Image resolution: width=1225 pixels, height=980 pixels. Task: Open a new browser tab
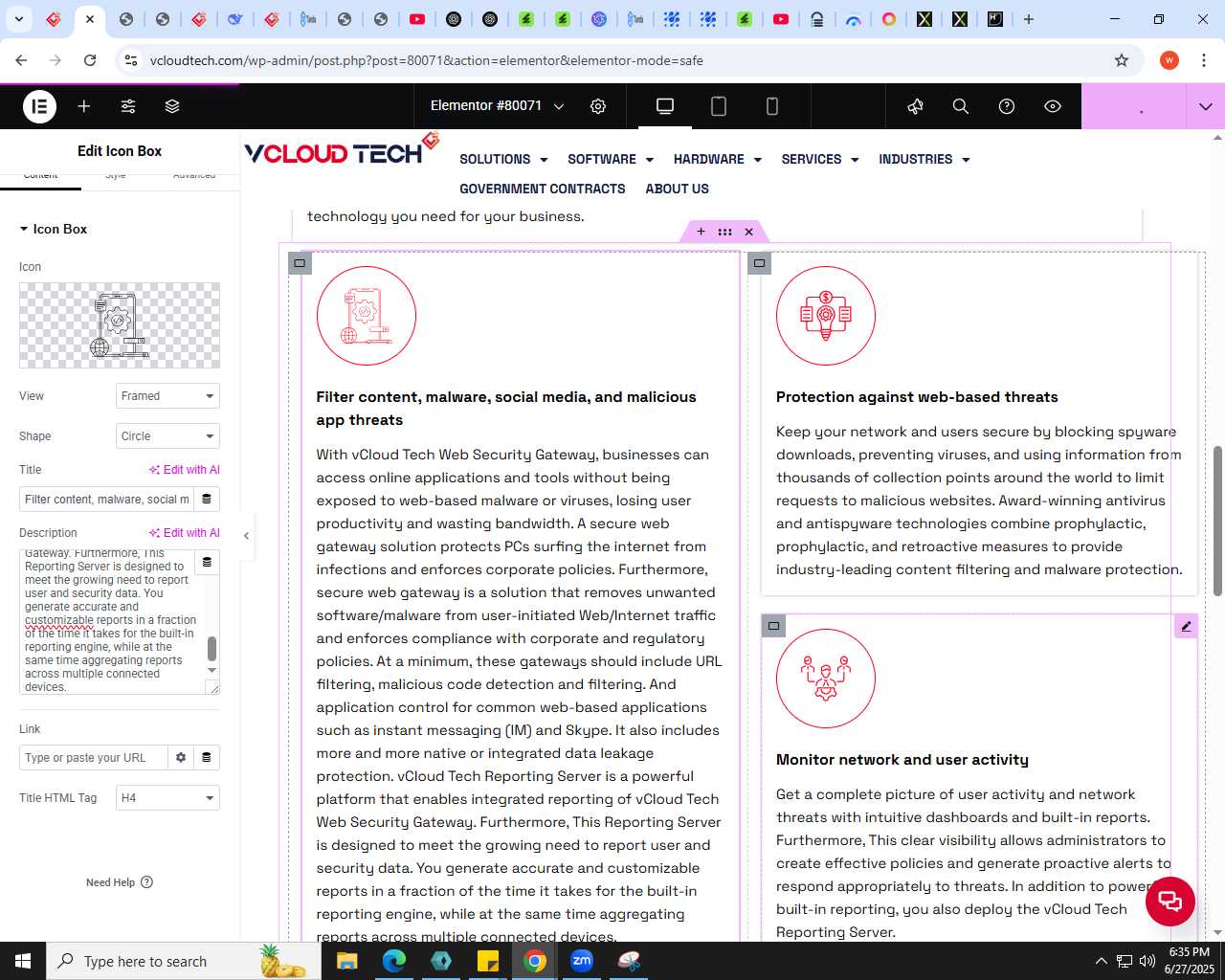1029,19
